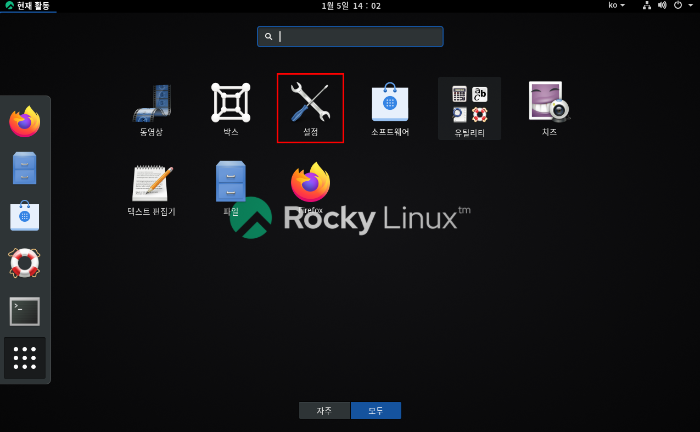This screenshot has height=432, width=700.
Task: Open the 설정 (Settings) app
Action: tap(310, 109)
